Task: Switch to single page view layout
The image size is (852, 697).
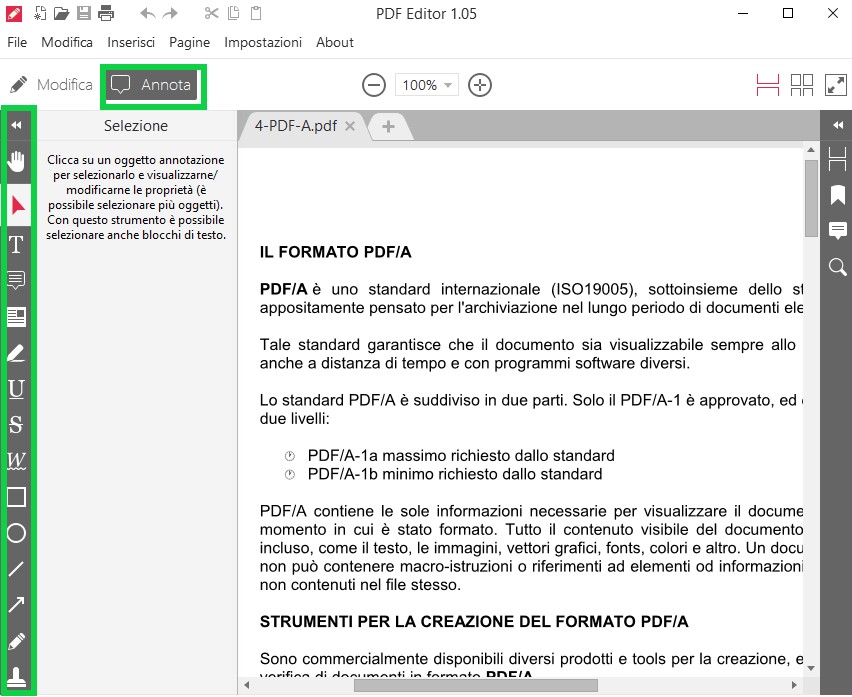Action: (x=768, y=85)
